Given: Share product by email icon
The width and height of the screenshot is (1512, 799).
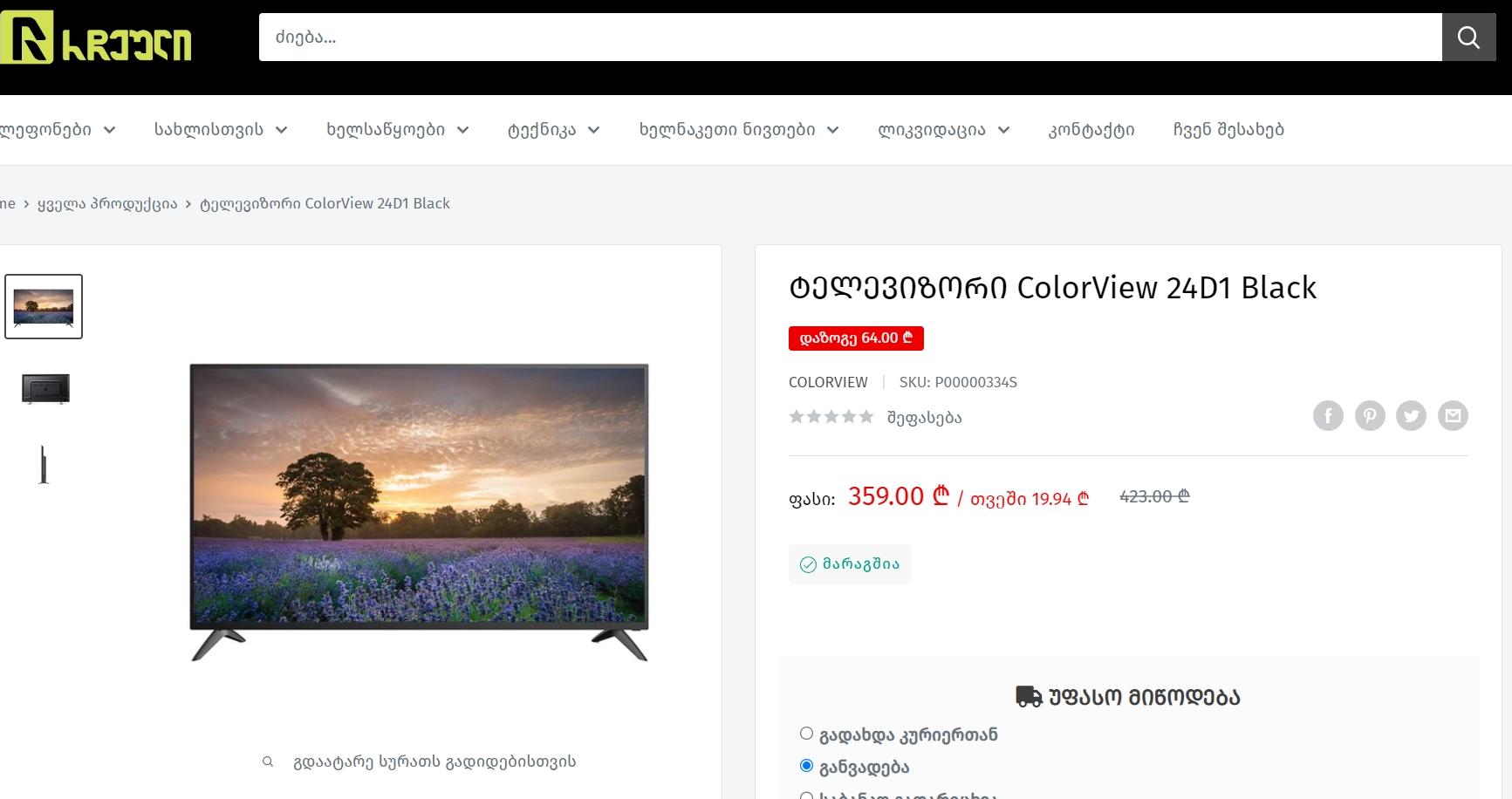Looking at the screenshot, I should tap(1453, 416).
